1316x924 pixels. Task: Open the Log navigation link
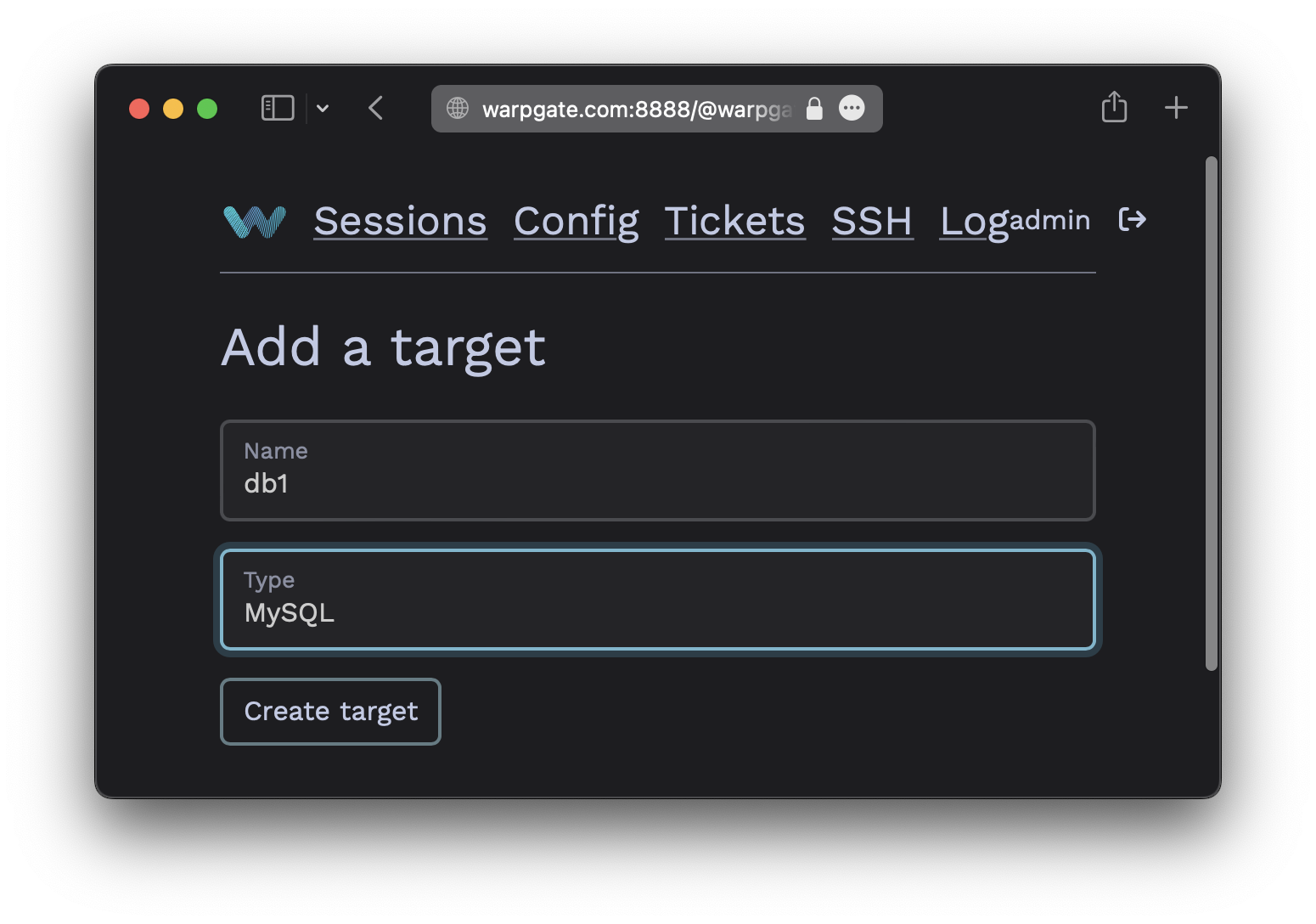pyautogui.click(x=975, y=222)
